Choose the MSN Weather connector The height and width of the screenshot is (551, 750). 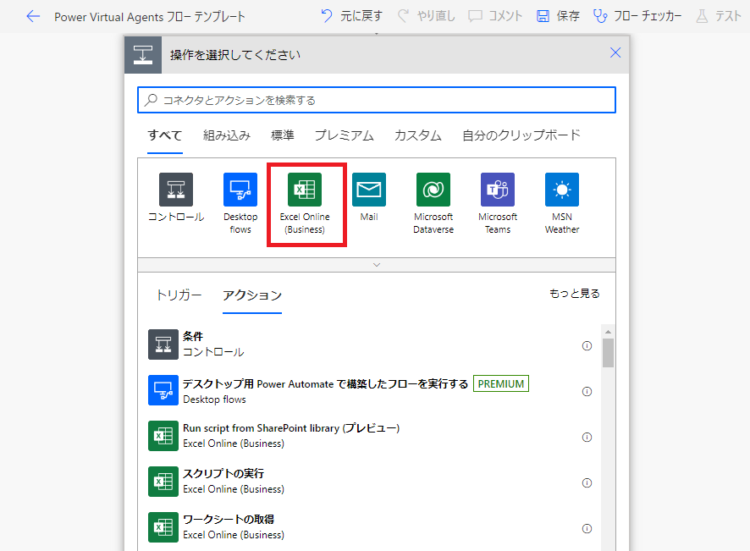[562, 204]
